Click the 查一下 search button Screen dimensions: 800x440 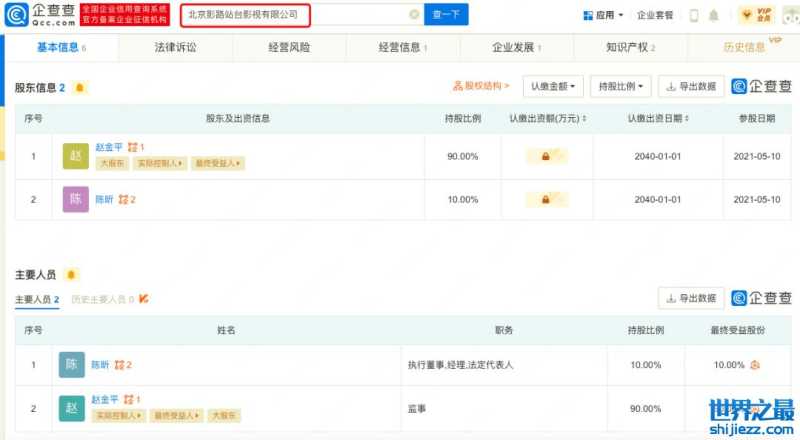[447, 15]
